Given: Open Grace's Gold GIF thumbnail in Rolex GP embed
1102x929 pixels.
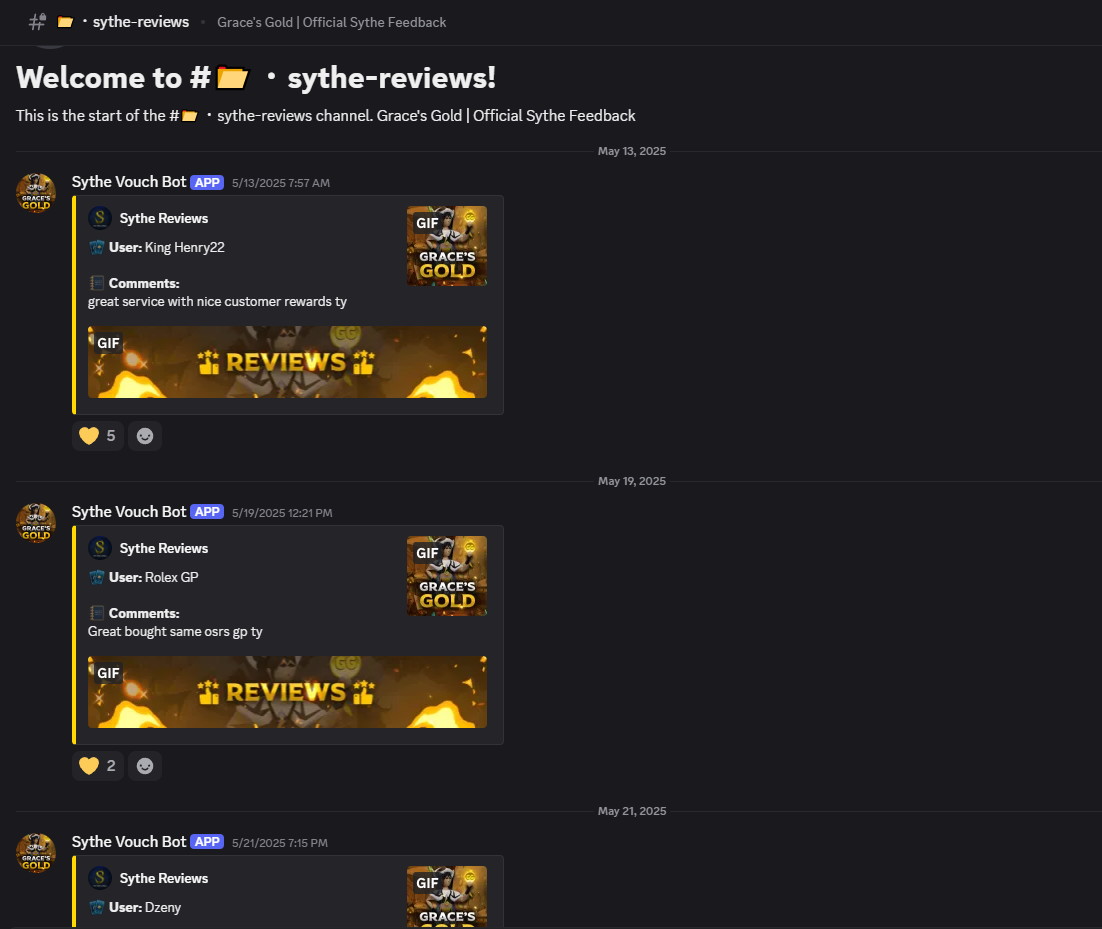Looking at the screenshot, I should [447, 576].
